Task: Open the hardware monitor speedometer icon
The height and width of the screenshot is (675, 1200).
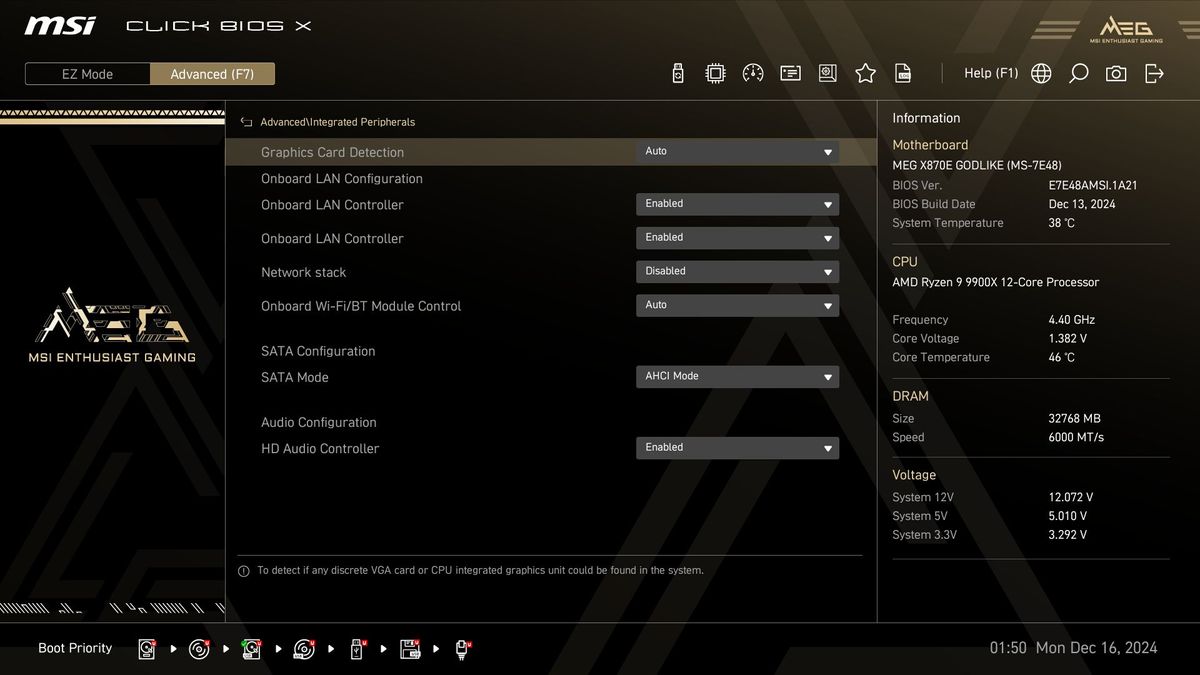Action: click(x=753, y=73)
